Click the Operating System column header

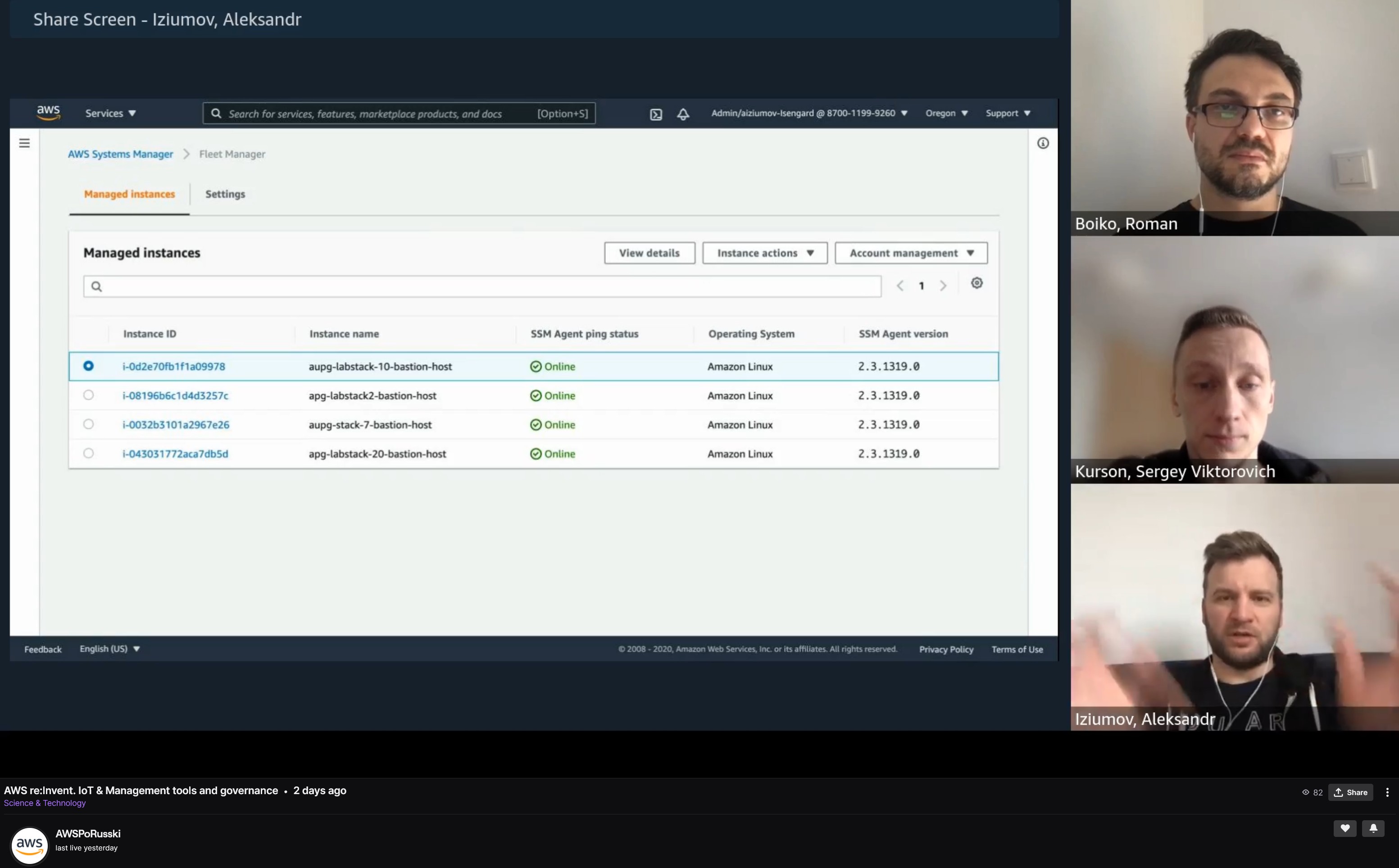coord(751,333)
